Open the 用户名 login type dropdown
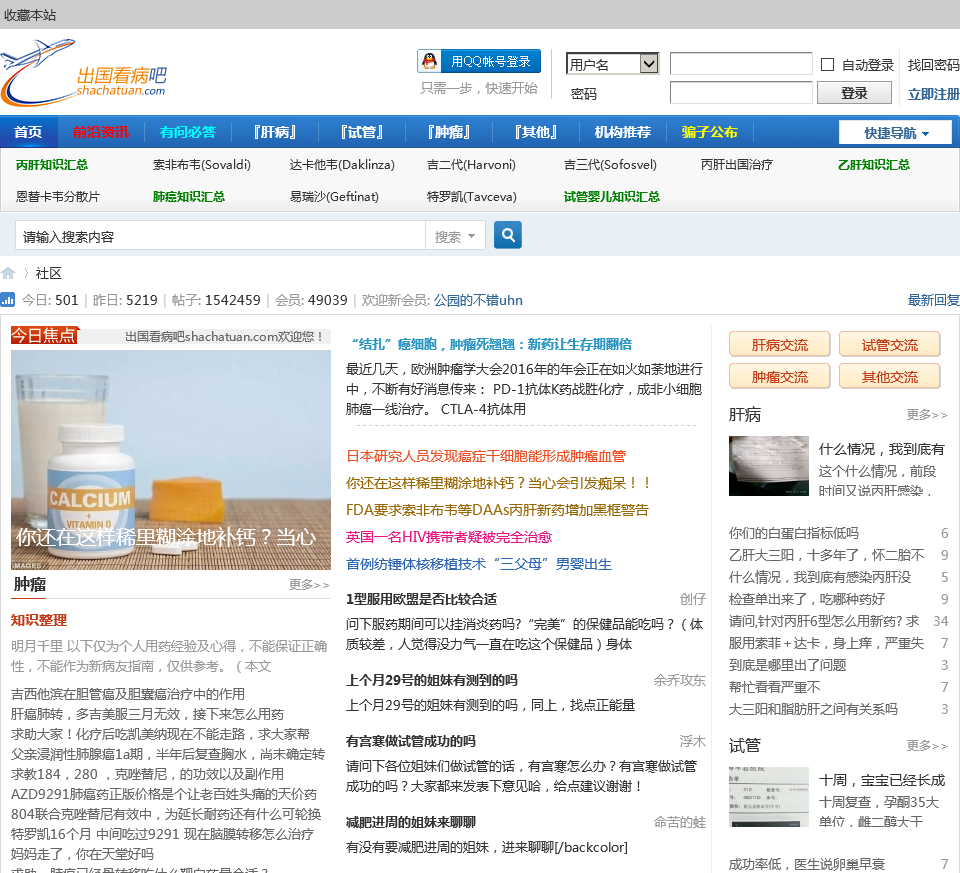The height and width of the screenshot is (873, 960). coord(612,64)
